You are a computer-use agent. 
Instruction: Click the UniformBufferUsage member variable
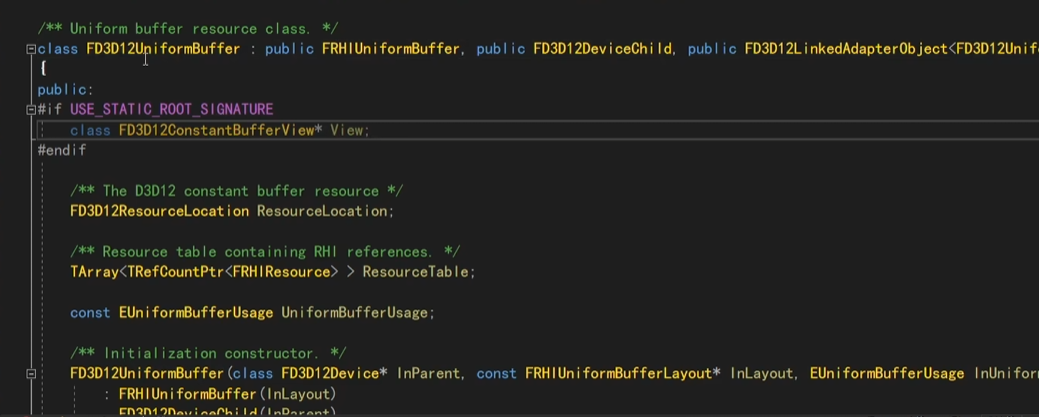pyautogui.click(x=354, y=312)
